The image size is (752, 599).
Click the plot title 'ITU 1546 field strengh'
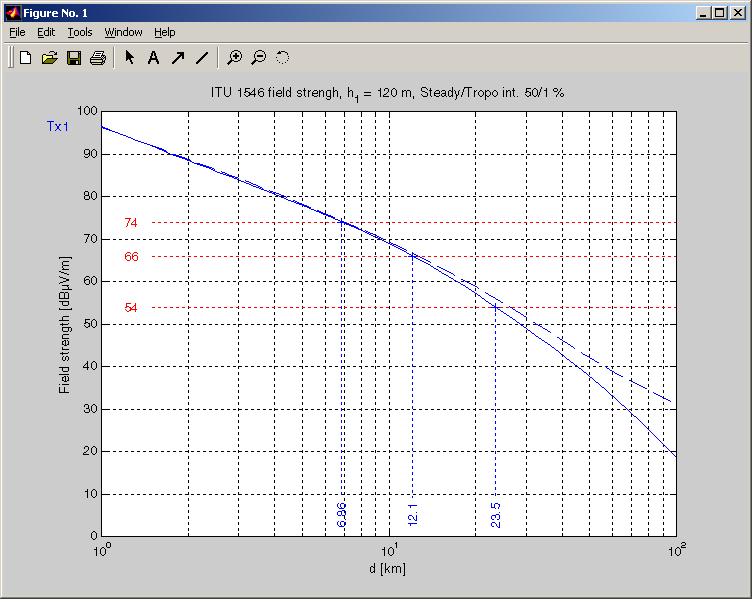(275, 92)
